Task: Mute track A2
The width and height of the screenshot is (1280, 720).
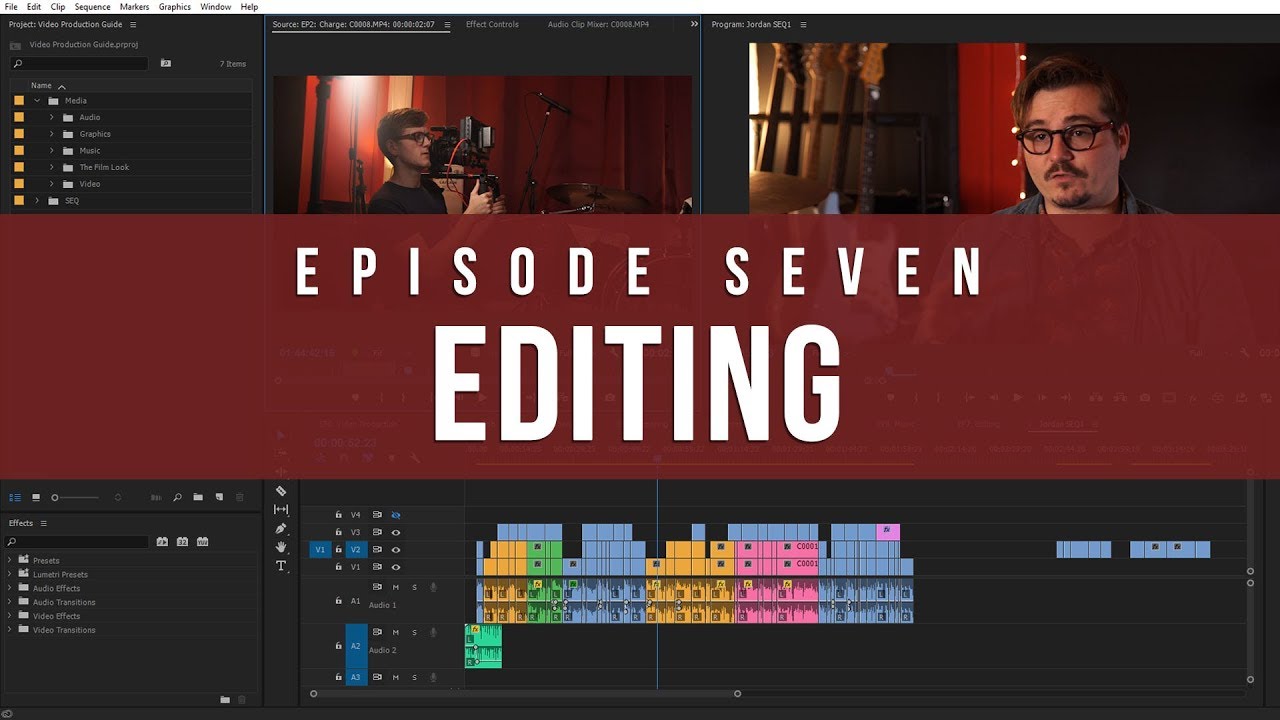Action: pos(396,632)
